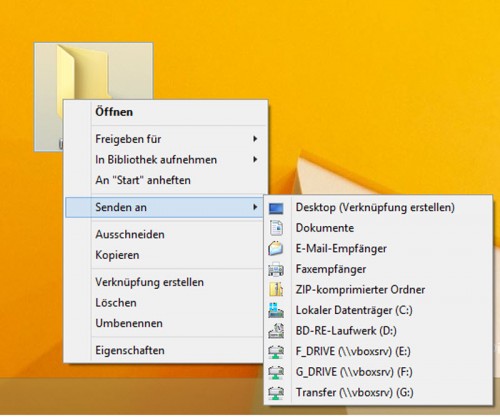Choose Ausschneiden in the context menu
Image resolution: width=500 pixels, height=417 pixels.
coord(130,234)
